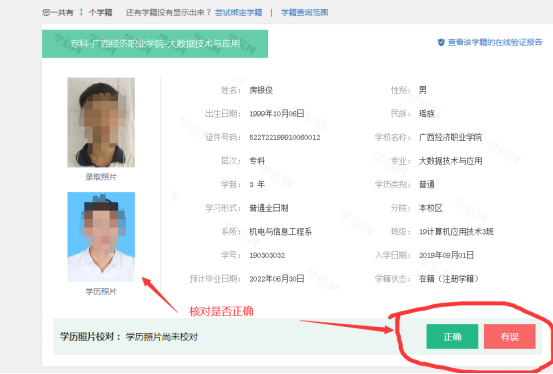Viewport: 553px width, 374px height.
Task: Click student number 190303032
Action: [x=267, y=255]
